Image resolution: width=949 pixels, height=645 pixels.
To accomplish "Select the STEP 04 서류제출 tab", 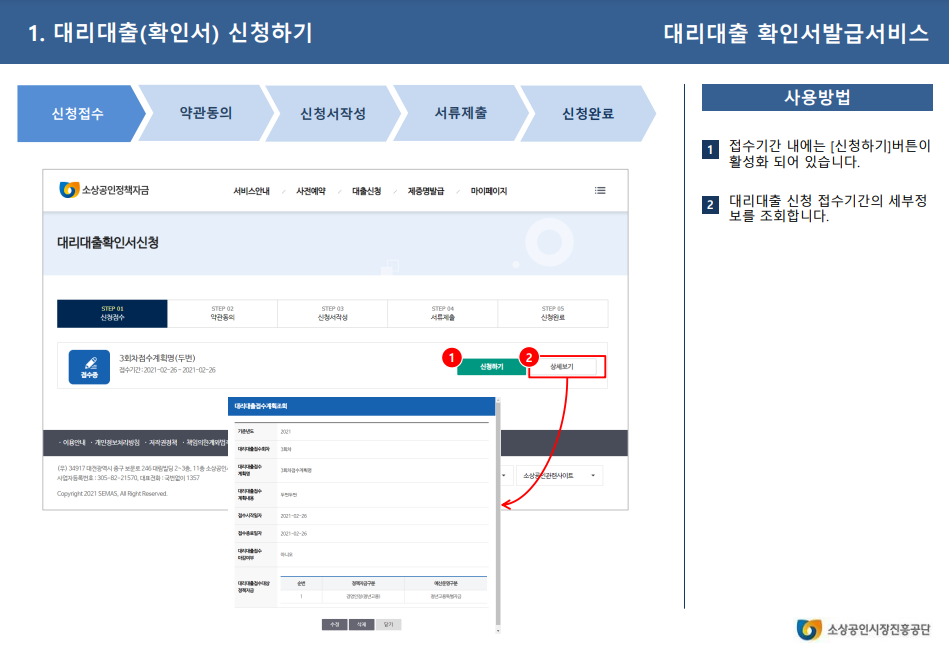I will pyautogui.click(x=442, y=313).
